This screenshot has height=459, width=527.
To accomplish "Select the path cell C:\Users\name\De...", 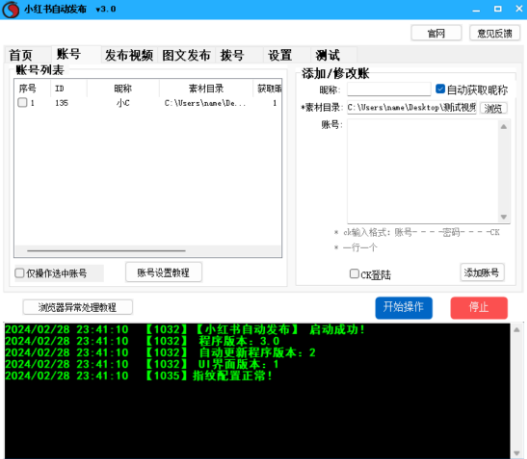I will pos(205,103).
